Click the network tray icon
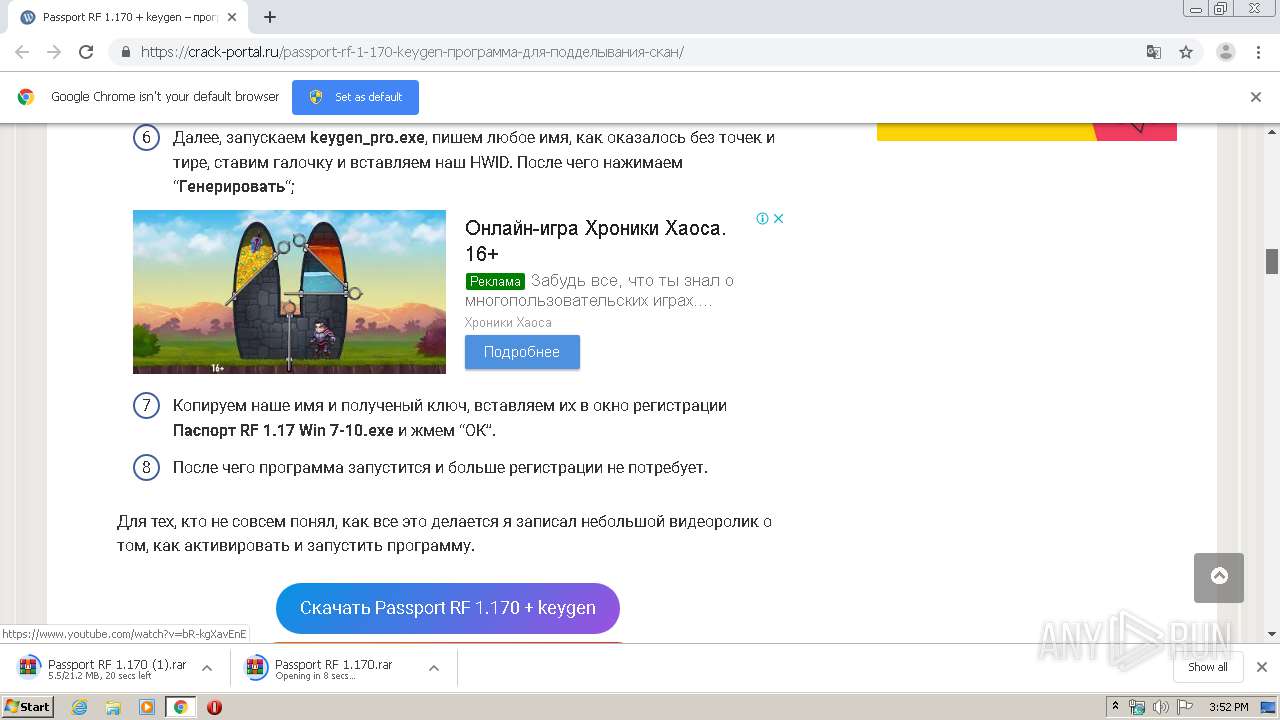The width and height of the screenshot is (1280, 720). point(1137,707)
